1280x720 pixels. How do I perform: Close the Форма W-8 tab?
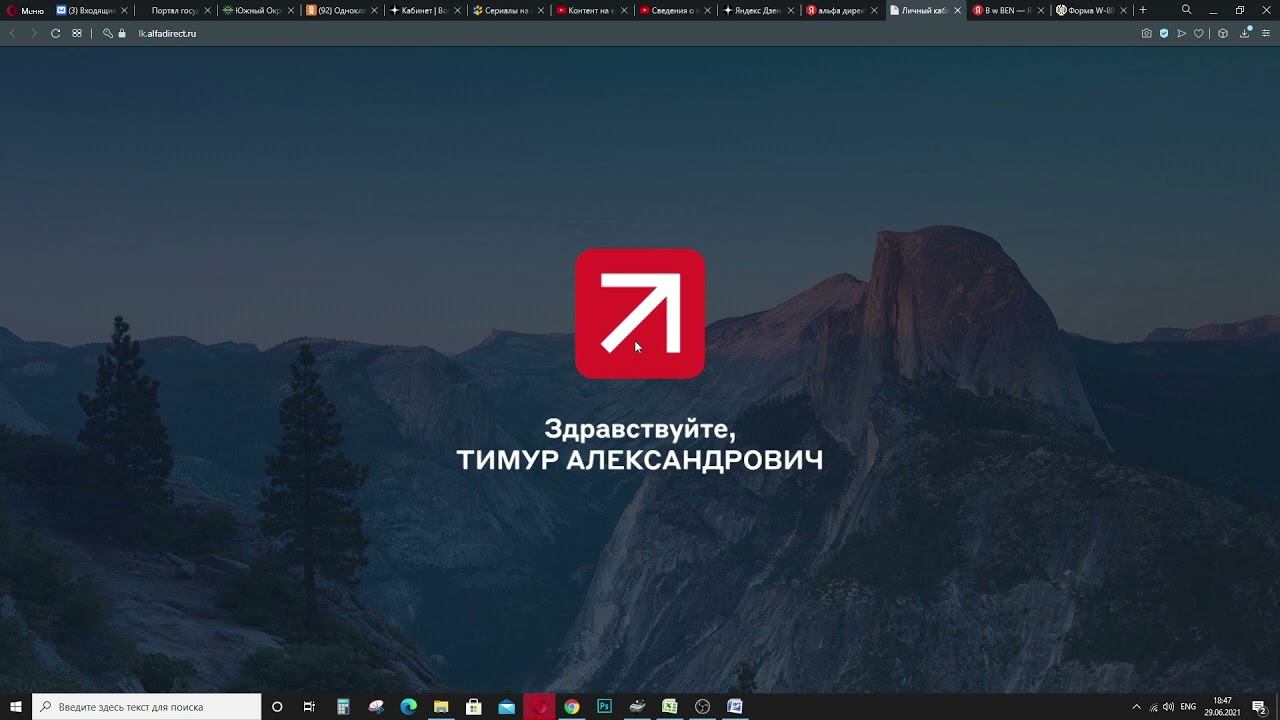coord(1124,10)
